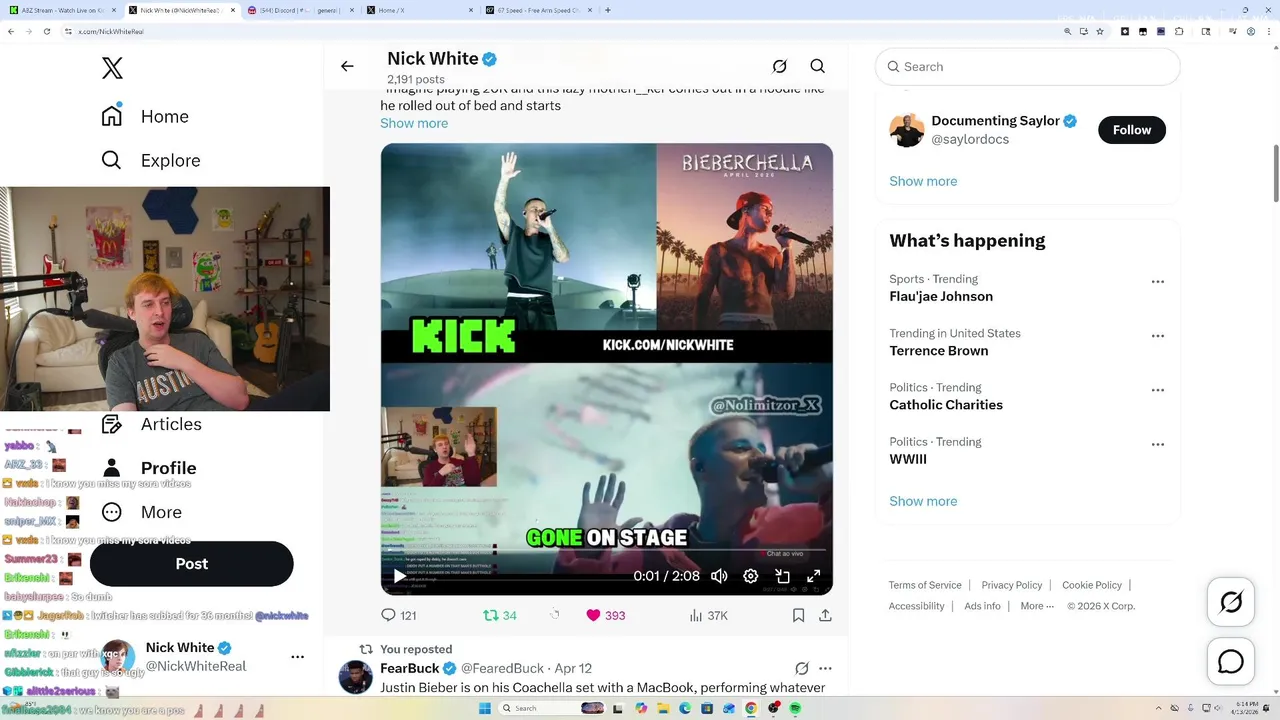Open Spotify from the taskbar
This screenshot has width=1280, height=720.
point(795,708)
